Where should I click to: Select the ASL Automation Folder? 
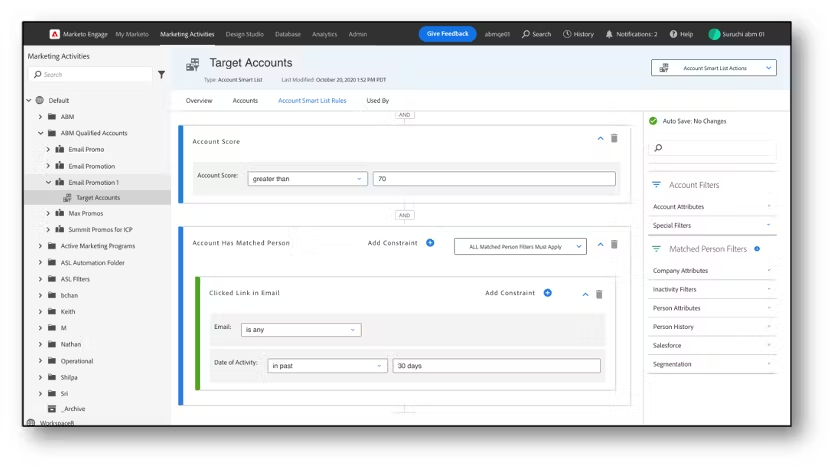pos(93,263)
